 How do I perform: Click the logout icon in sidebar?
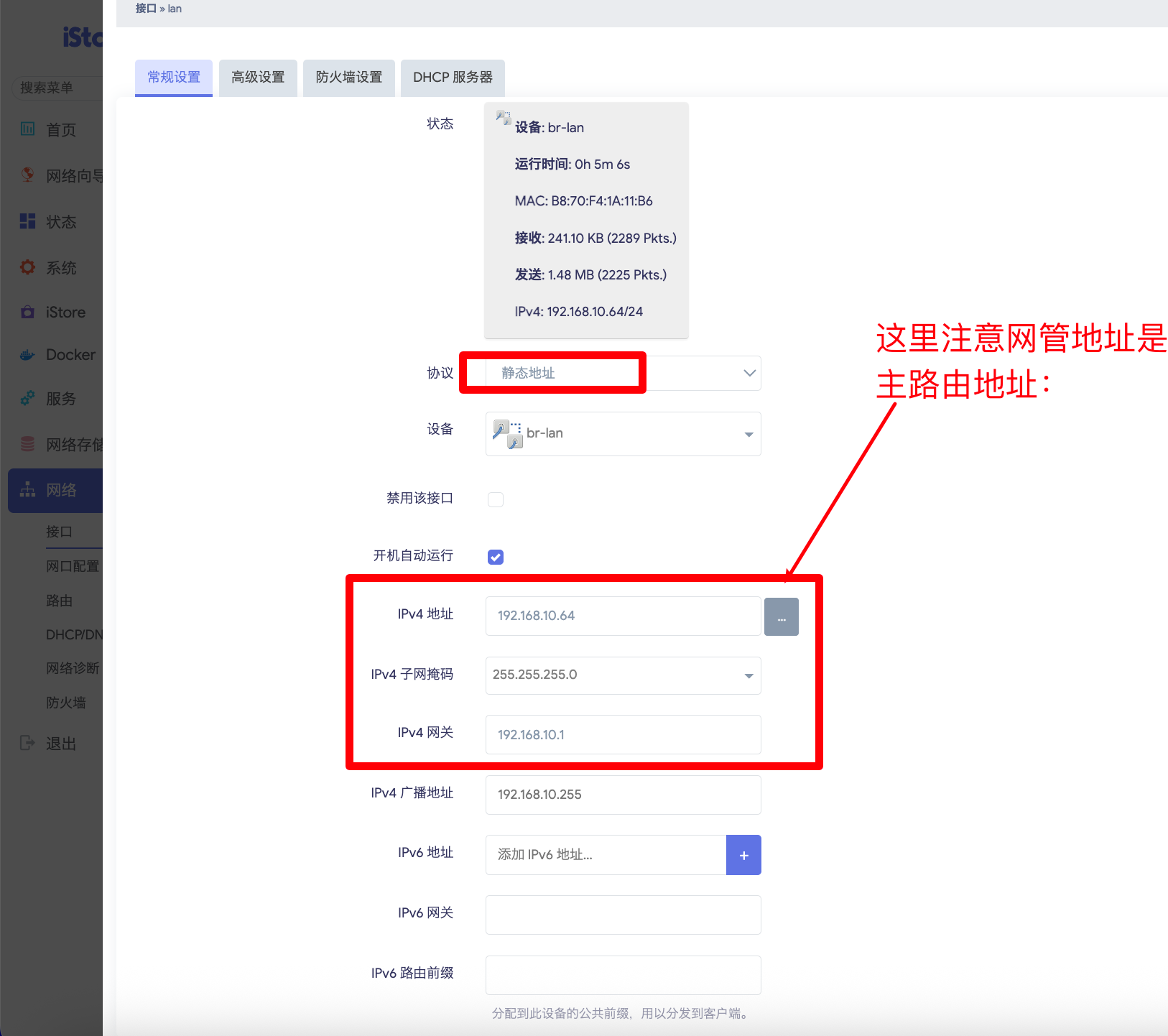click(27, 743)
